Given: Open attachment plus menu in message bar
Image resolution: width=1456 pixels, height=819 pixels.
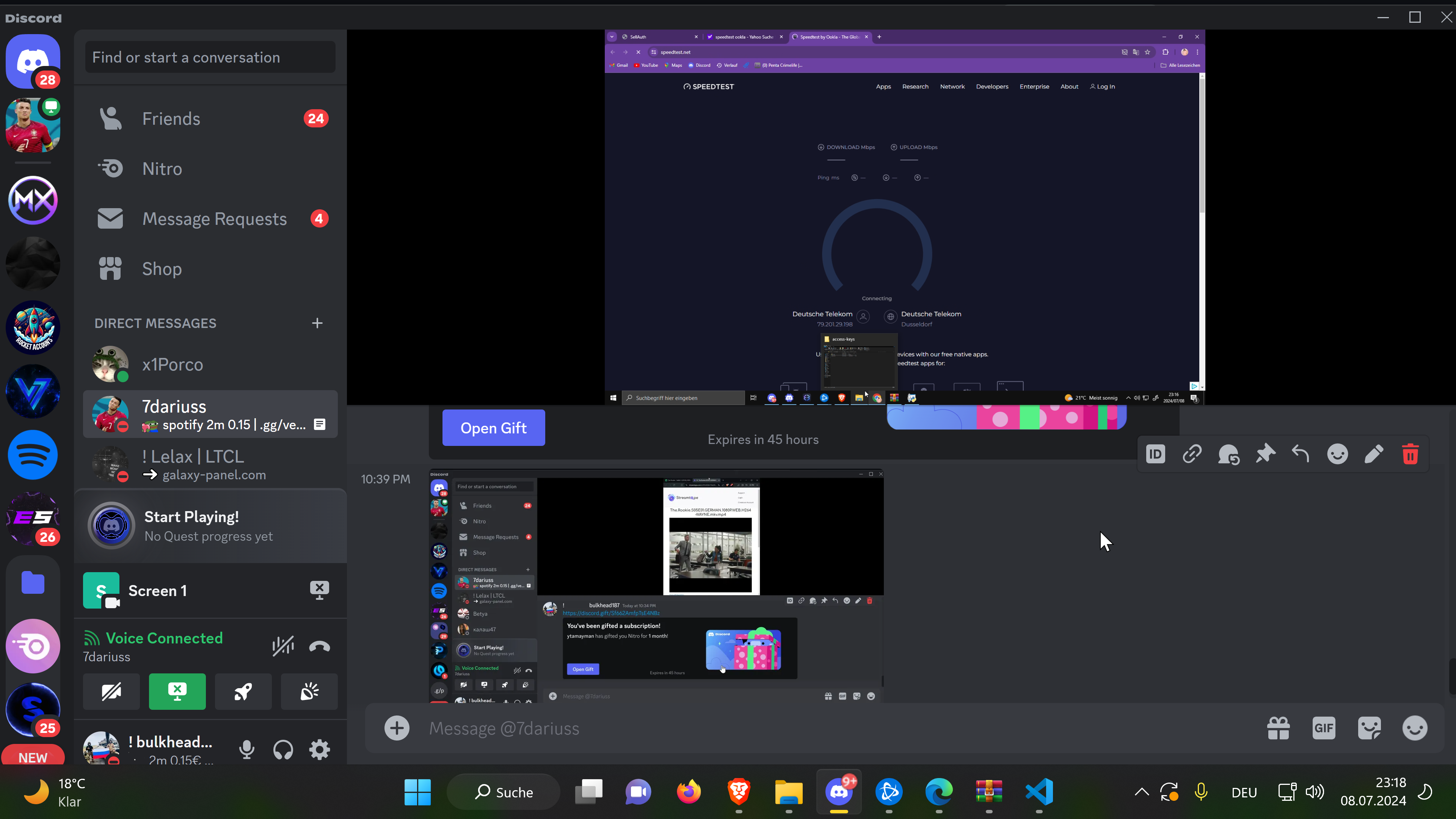Looking at the screenshot, I should click(397, 728).
